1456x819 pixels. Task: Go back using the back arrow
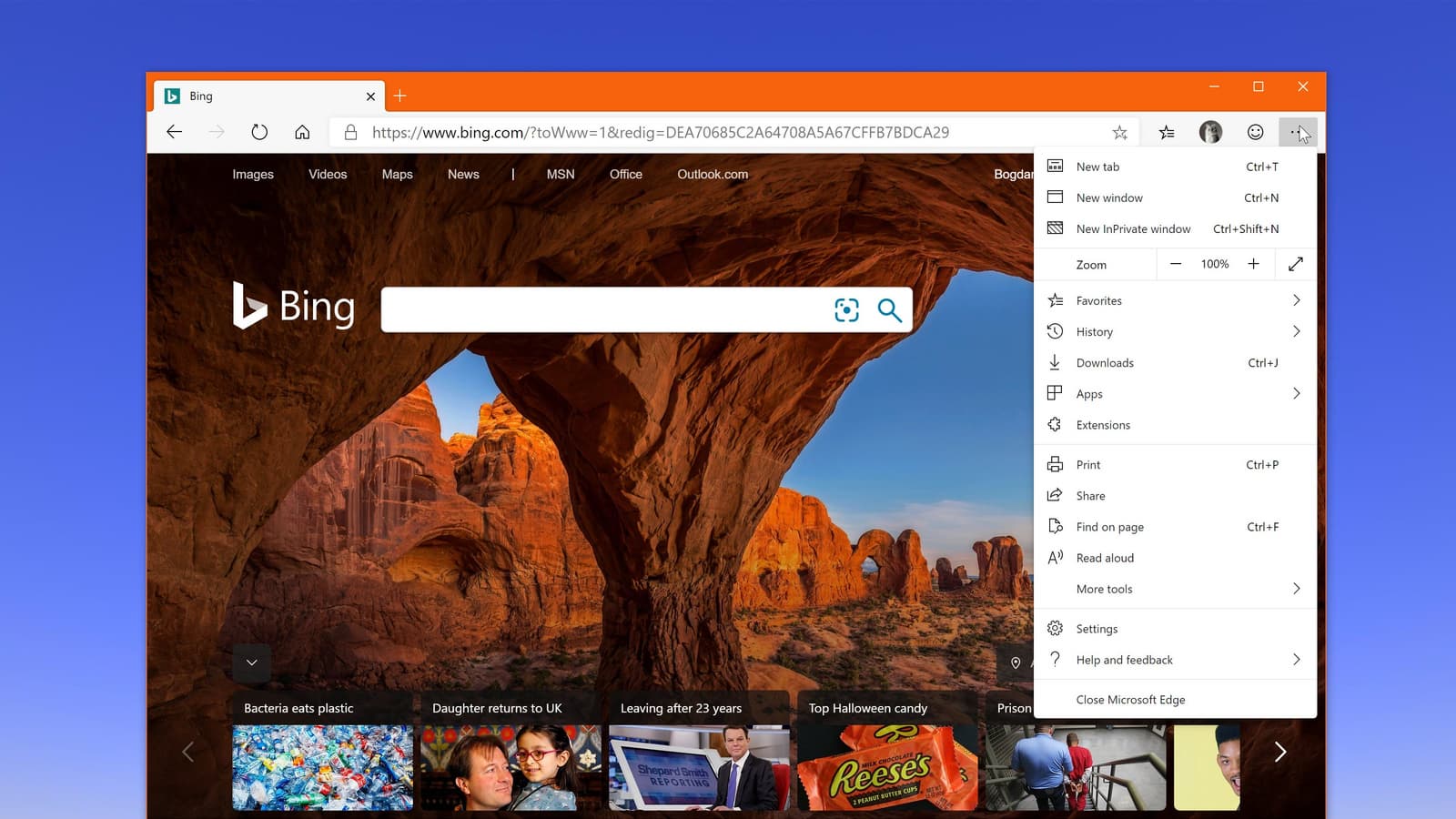[175, 132]
